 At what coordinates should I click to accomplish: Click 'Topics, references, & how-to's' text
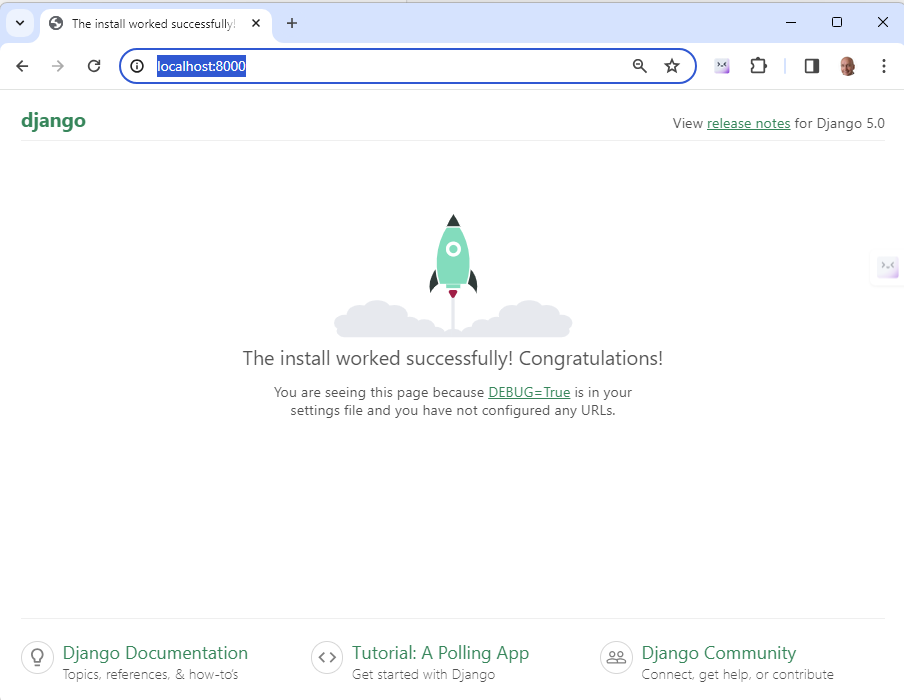click(x=150, y=675)
